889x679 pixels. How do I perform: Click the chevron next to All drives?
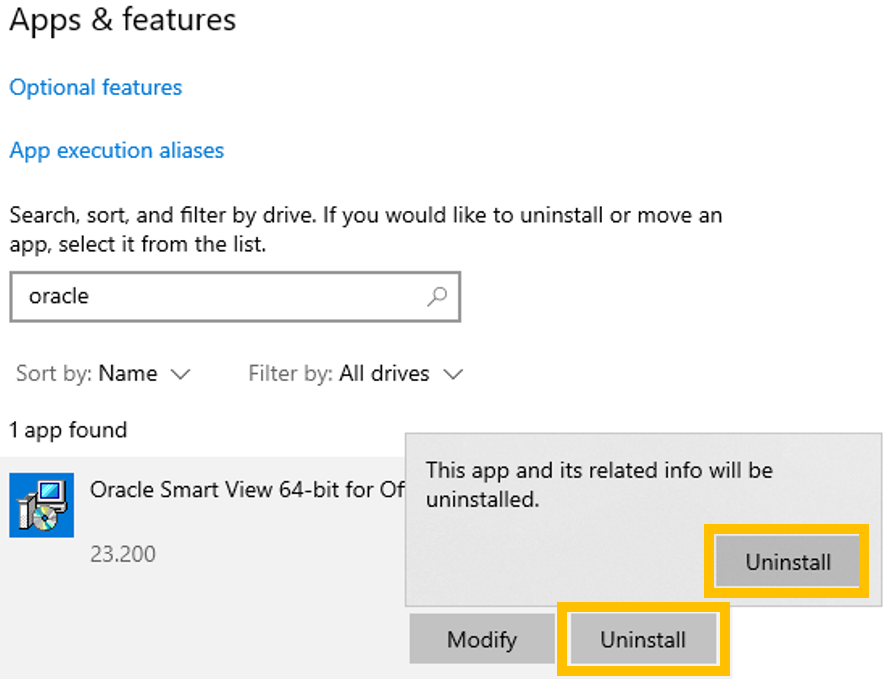(x=453, y=374)
